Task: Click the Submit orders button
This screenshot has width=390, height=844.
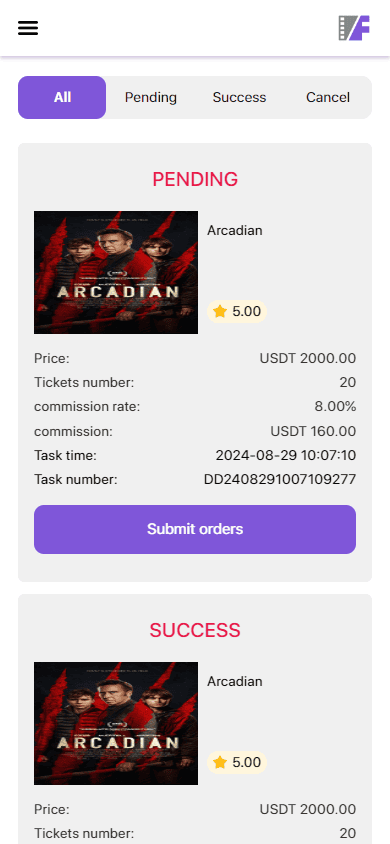Action: click(195, 529)
